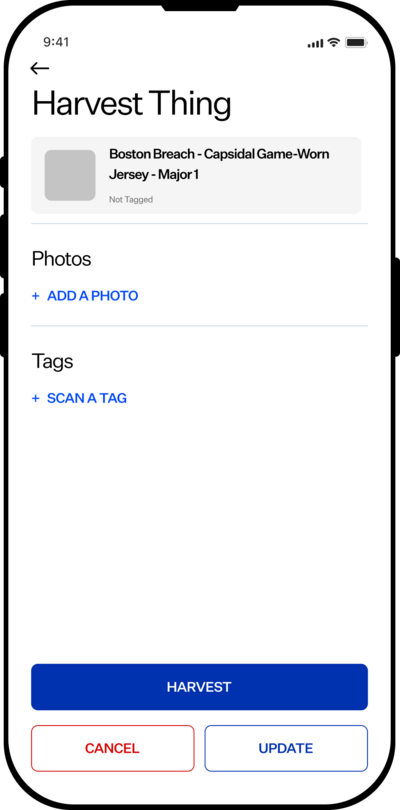Click the SCAN A TAG link
Viewport: 400px width, 810px height.
(87, 398)
